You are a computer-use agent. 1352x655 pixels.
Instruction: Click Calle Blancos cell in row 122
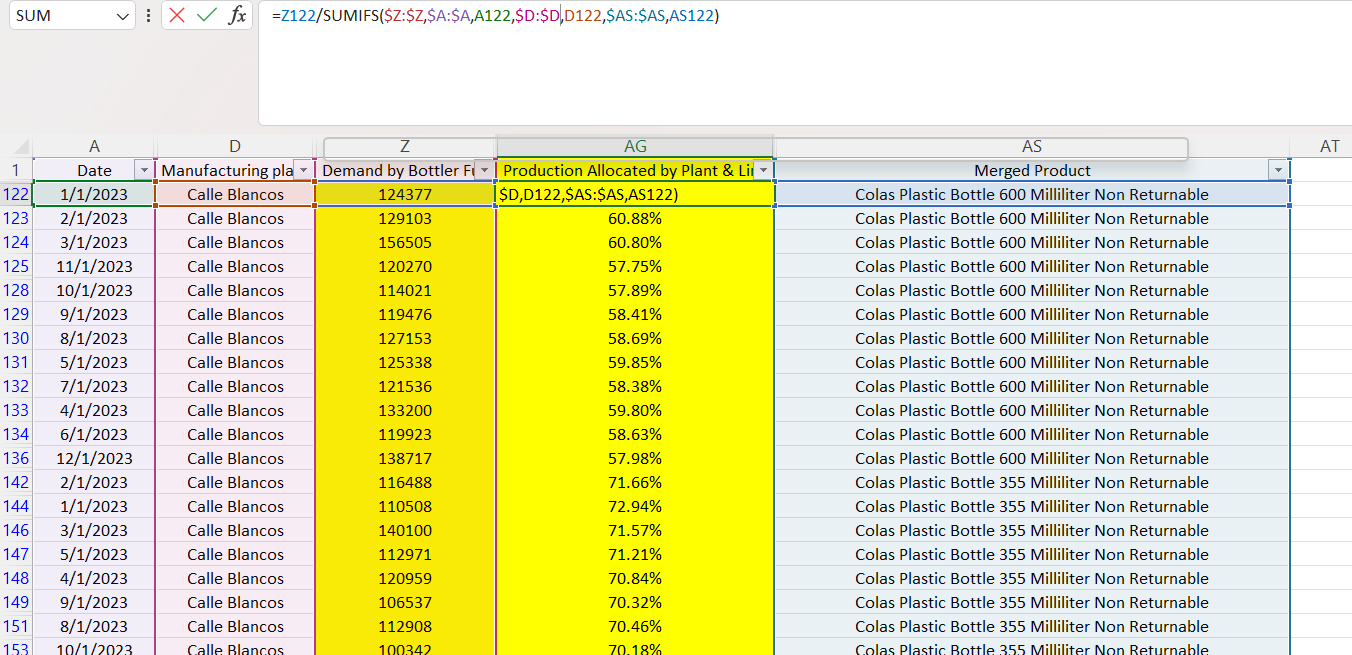235,195
